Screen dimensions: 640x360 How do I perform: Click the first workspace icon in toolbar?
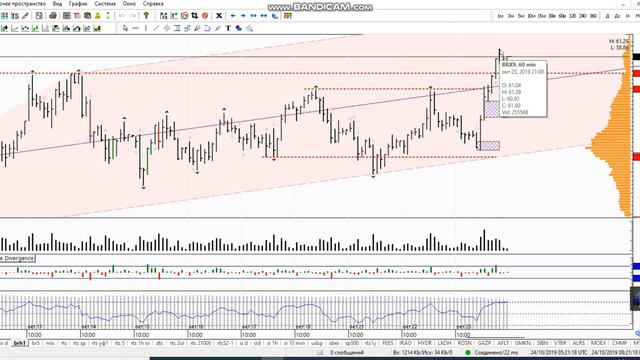4,16
